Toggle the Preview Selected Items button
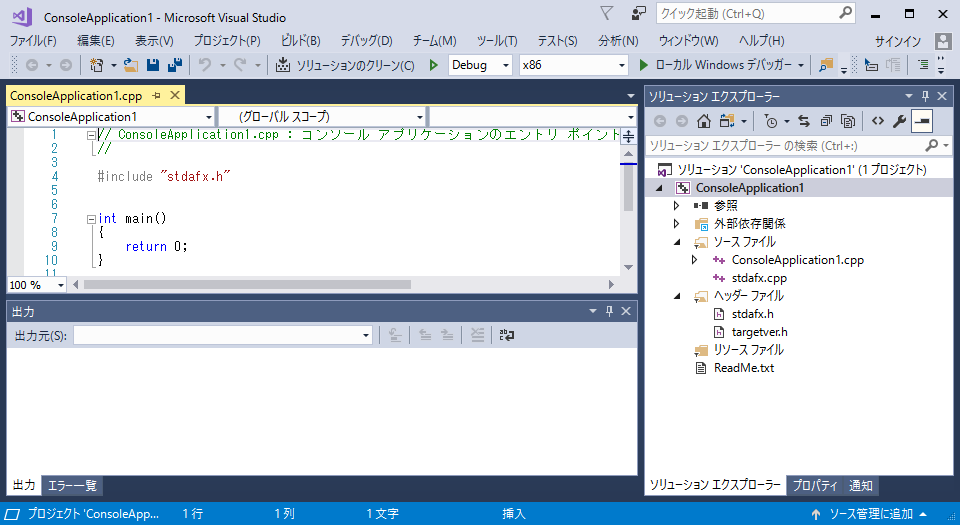The image size is (960, 525). click(921, 121)
